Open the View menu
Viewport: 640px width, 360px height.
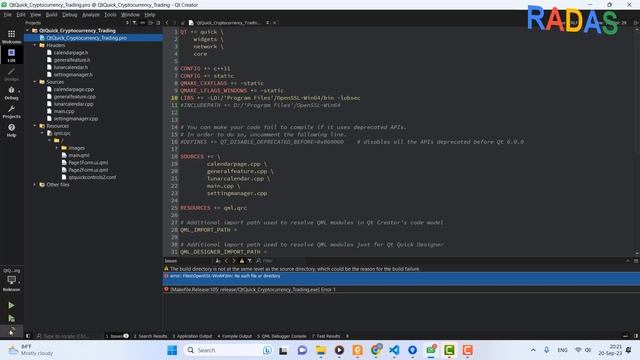[x=36, y=15]
